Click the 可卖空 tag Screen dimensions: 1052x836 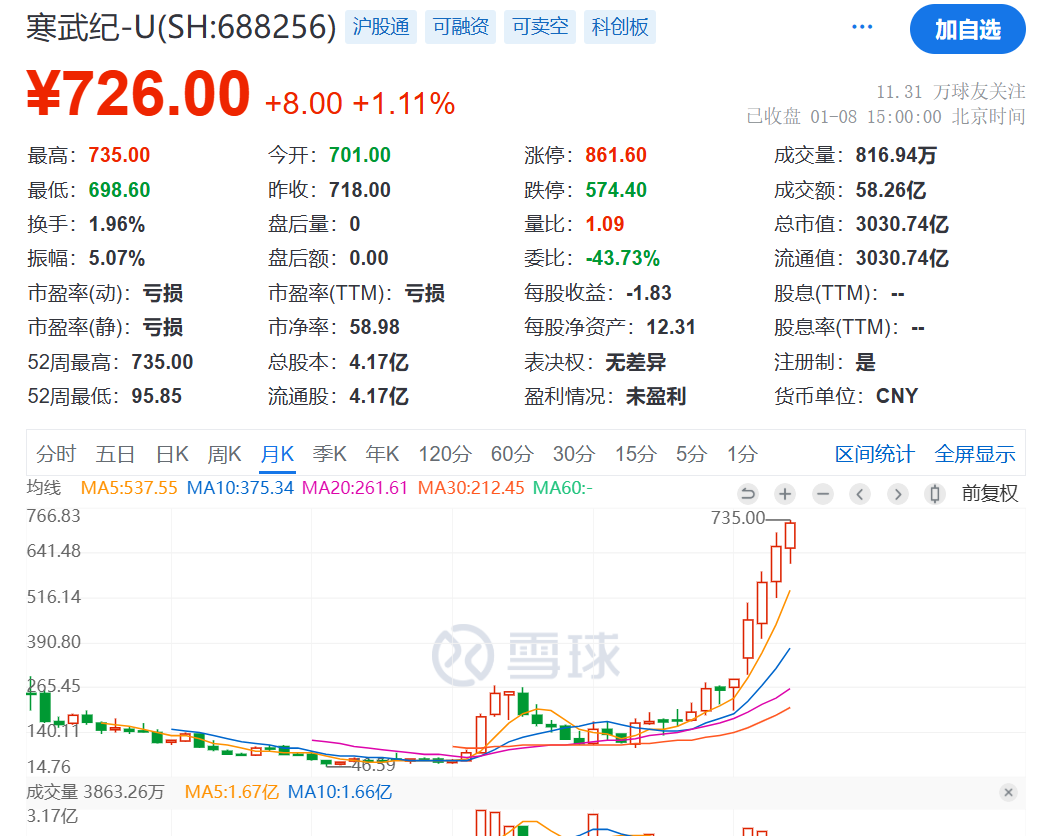540,27
